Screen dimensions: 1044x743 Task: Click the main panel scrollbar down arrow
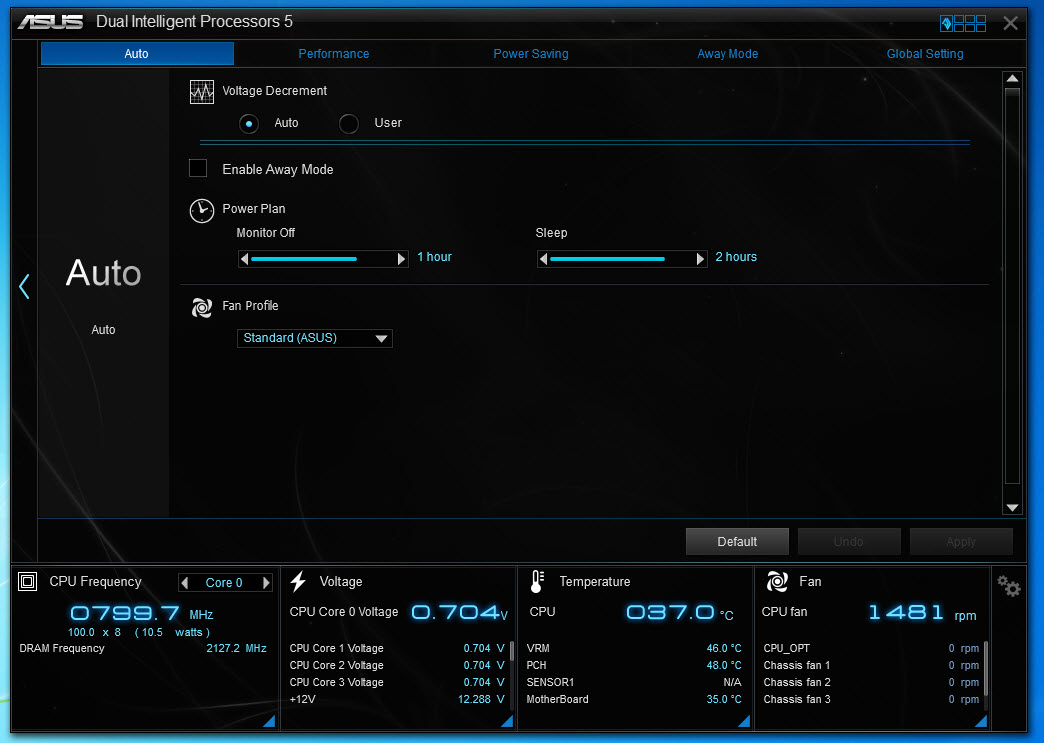tap(1012, 508)
